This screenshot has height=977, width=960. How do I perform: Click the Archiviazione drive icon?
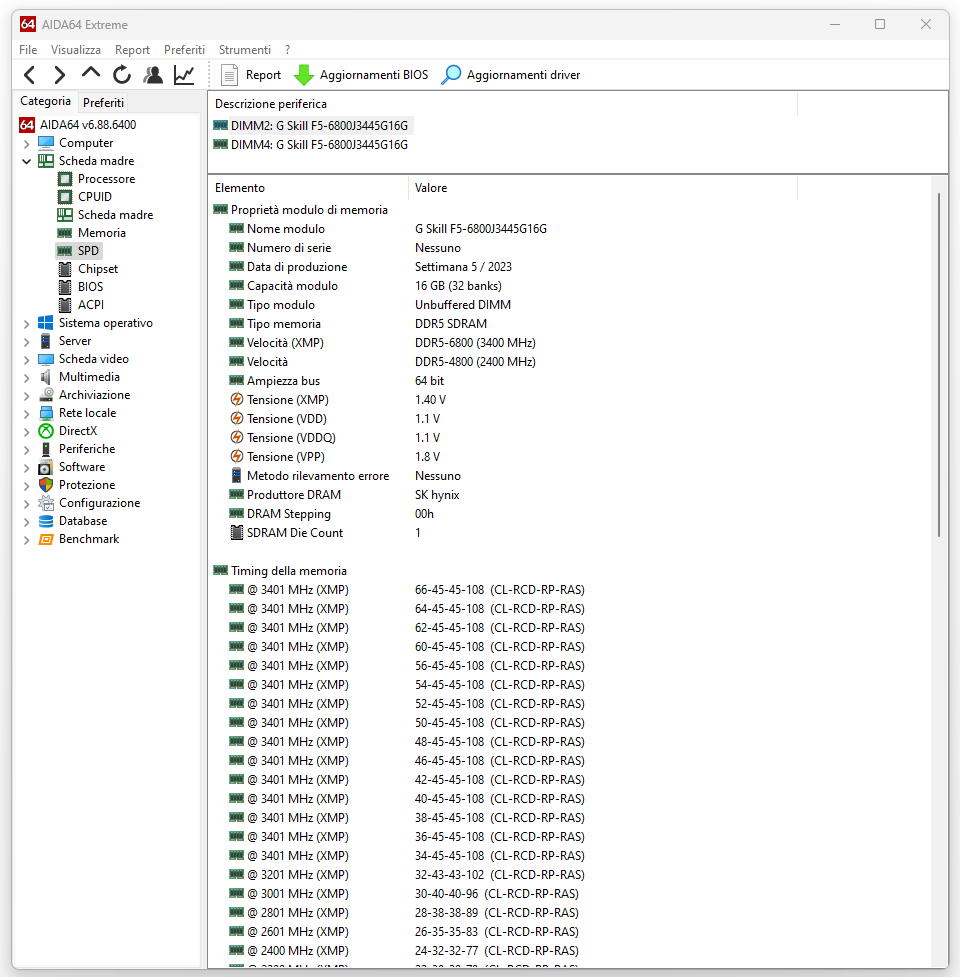point(45,395)
